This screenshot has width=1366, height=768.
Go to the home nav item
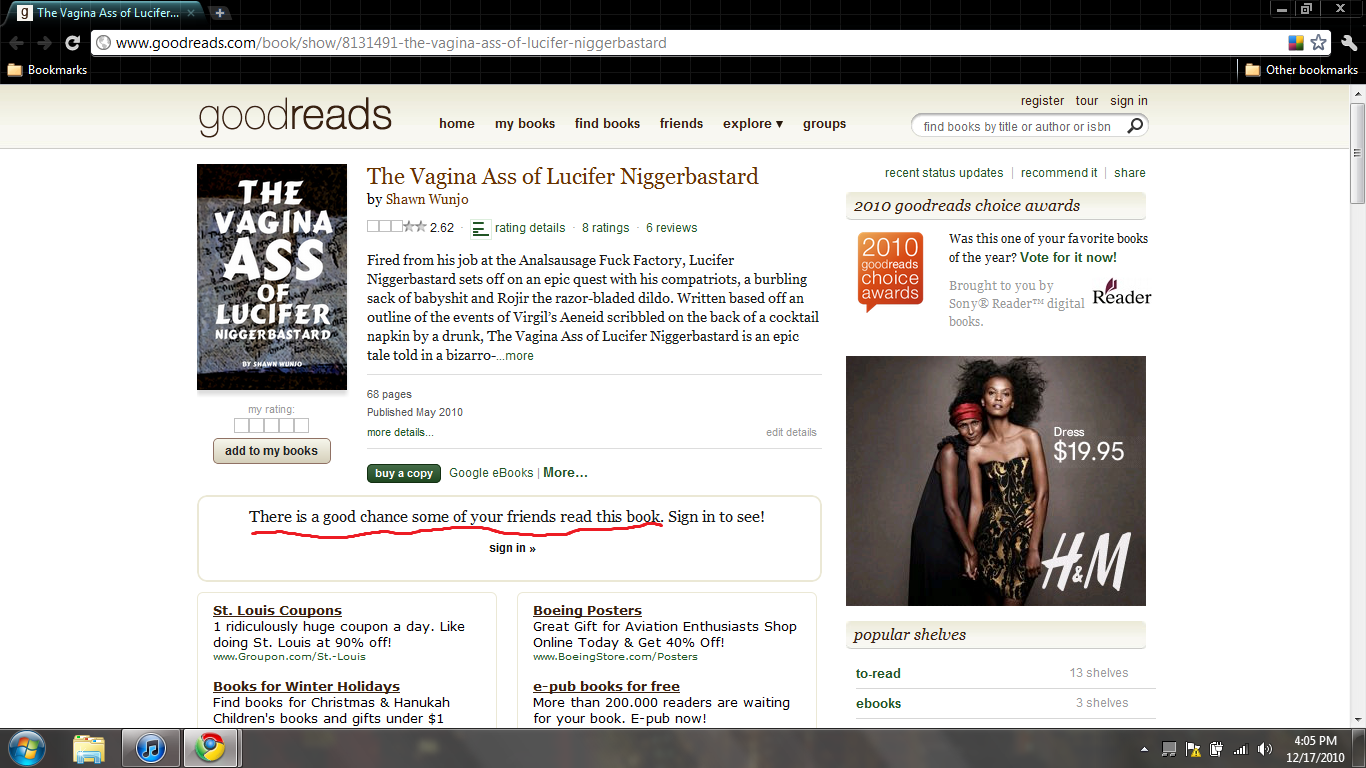pyautogui.click(x=457, y=124)
